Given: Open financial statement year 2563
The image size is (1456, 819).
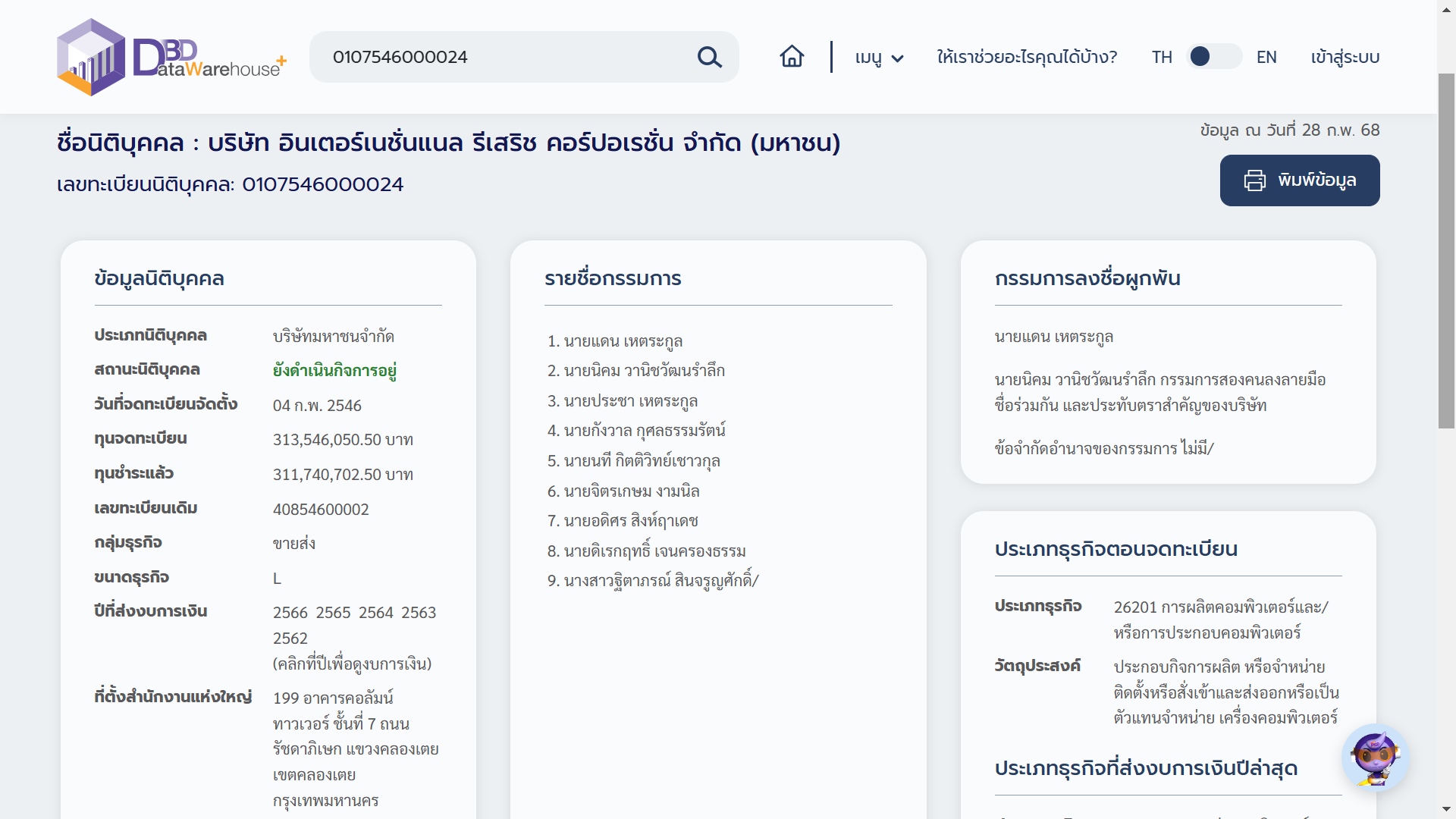Looking at the screenshot, I should [x=419, y=613].
